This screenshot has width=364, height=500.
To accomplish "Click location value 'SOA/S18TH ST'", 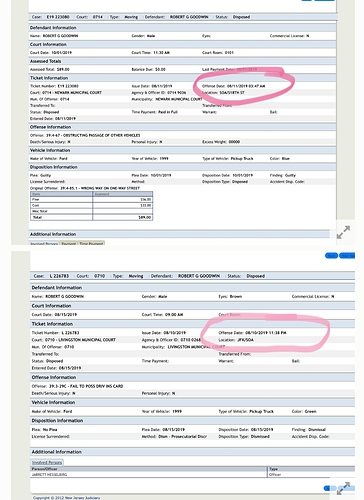I will [x=232, y=92].
